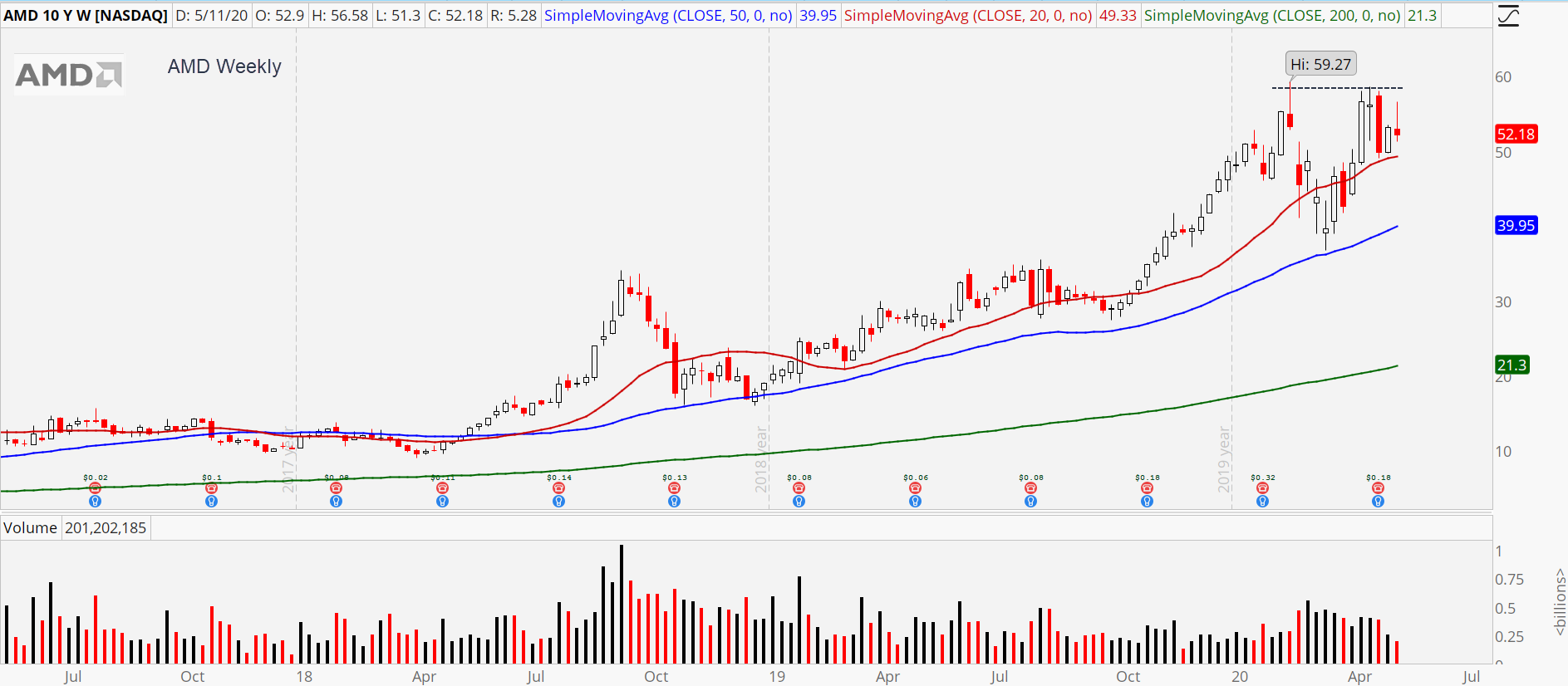Click the blue lightbulb icon under $0.13

coord(674,501)
